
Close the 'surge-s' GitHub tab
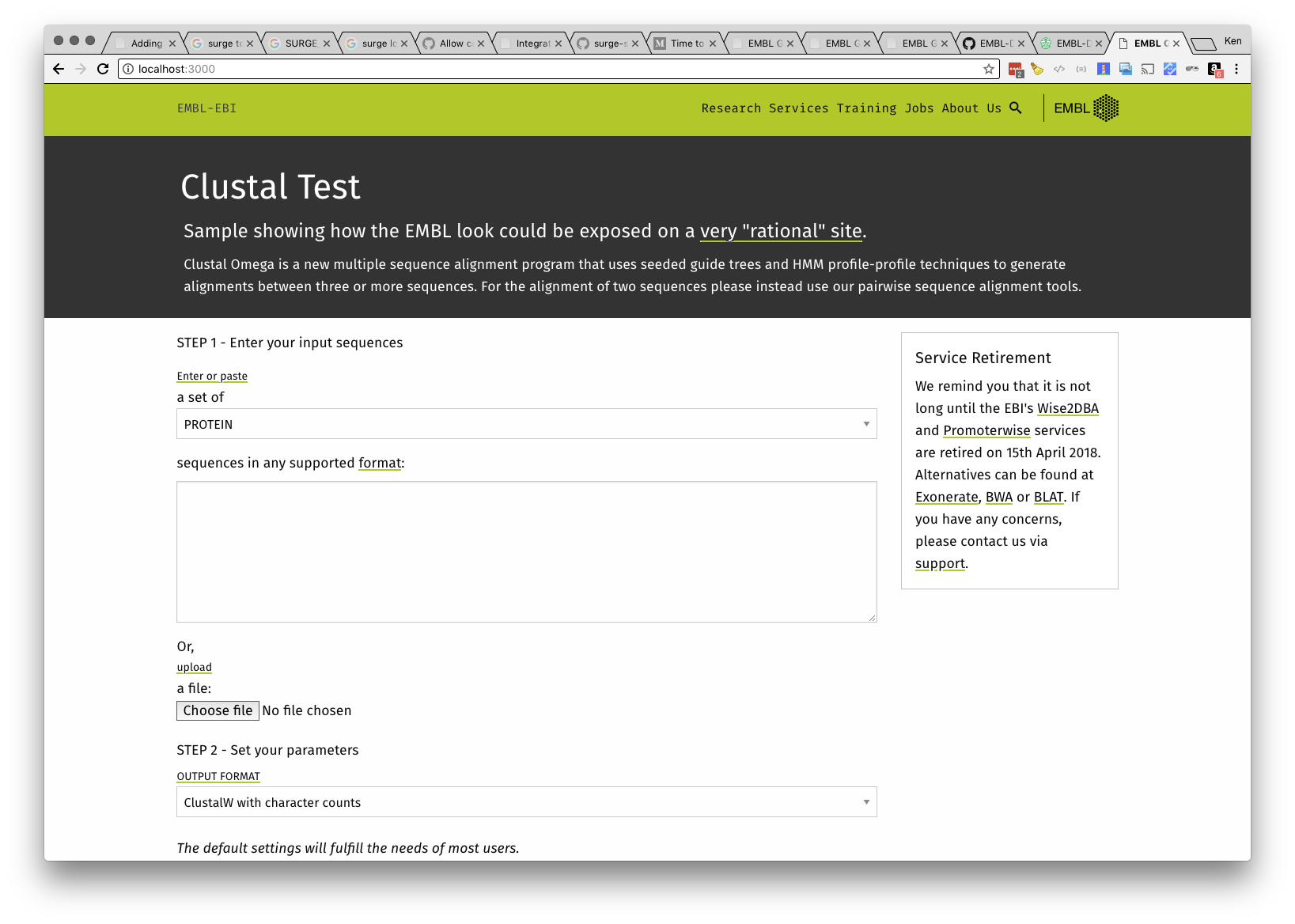tap(635, 44)
